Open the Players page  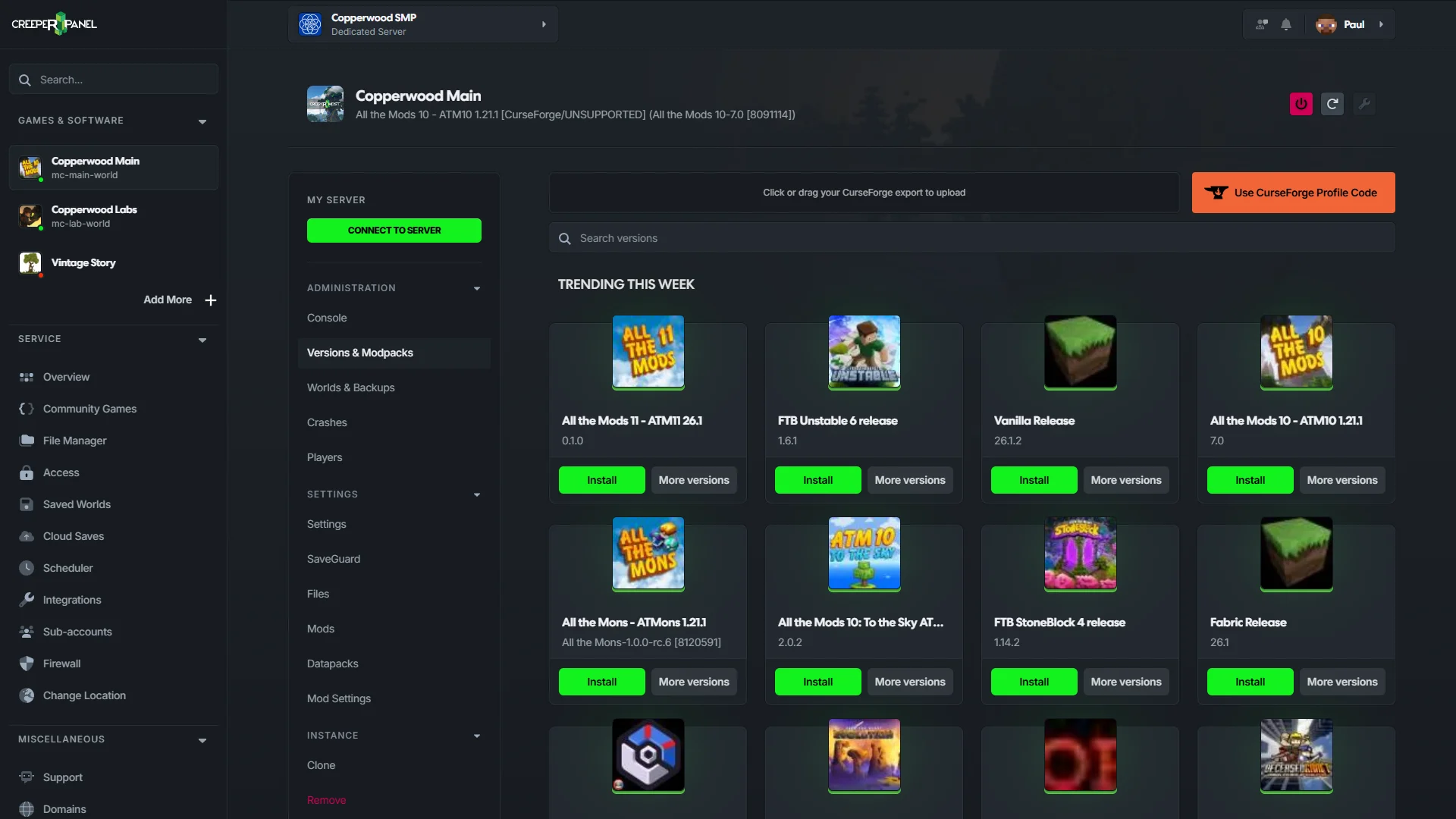click(325, 457)
